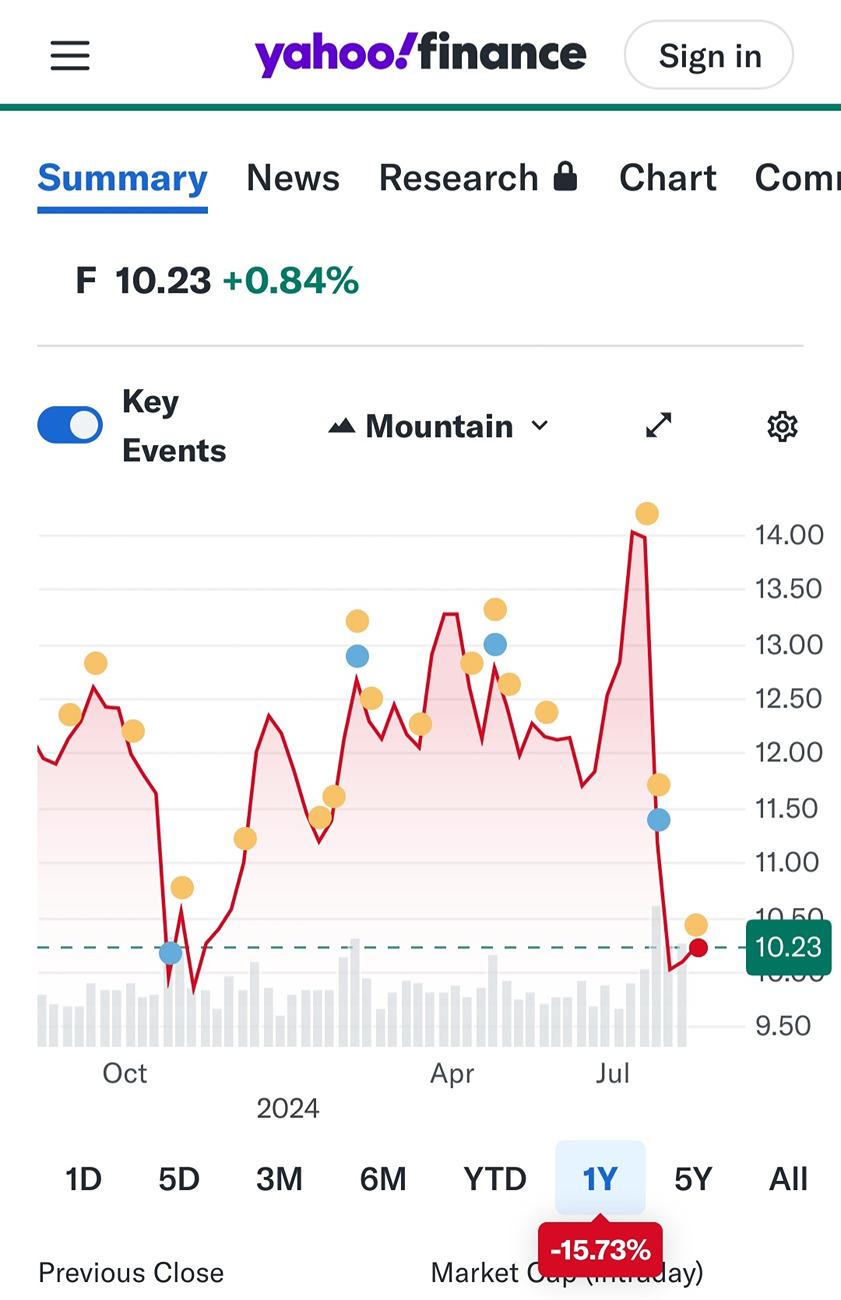
Task: Select the 5Y time range
Action: [x=693, y=1179]
